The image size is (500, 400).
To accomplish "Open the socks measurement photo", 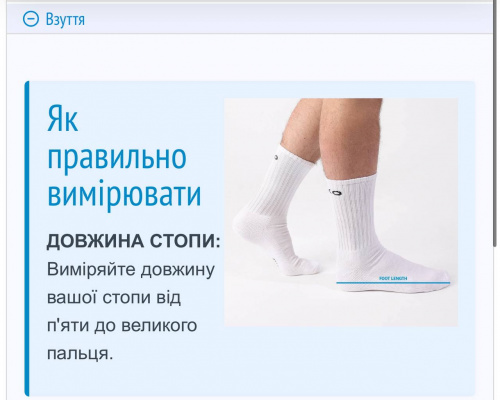I will click(x=341, y=212).
